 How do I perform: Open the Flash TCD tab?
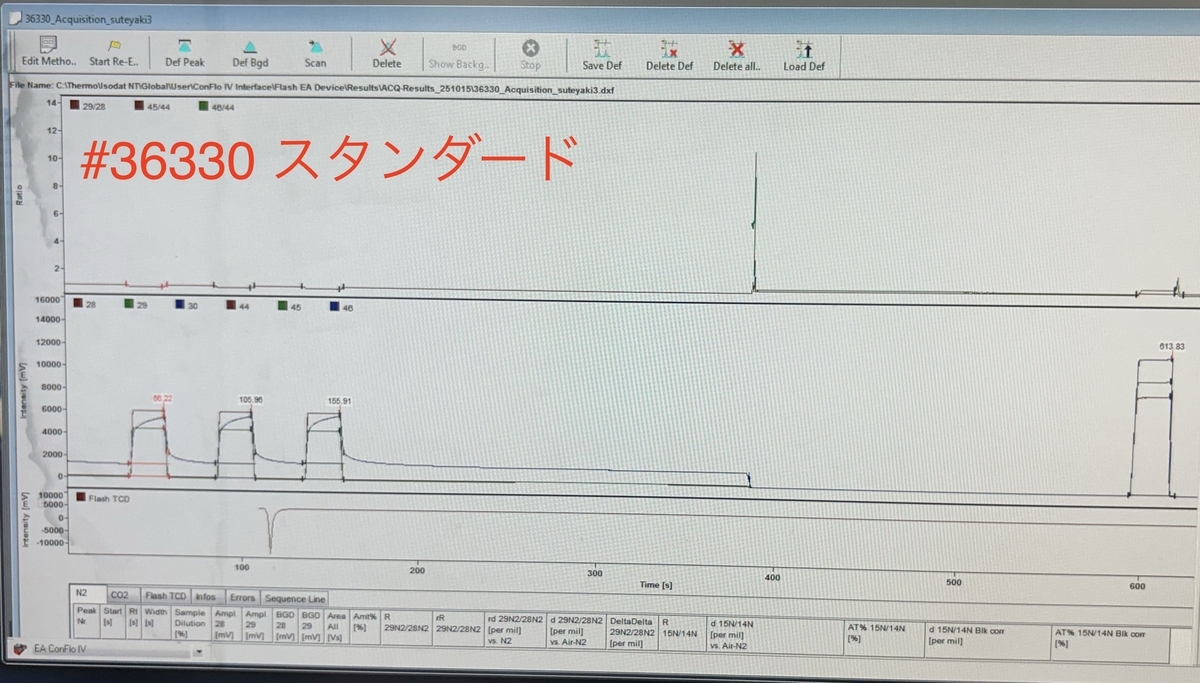pyautogui.click(x=164, y=596)
